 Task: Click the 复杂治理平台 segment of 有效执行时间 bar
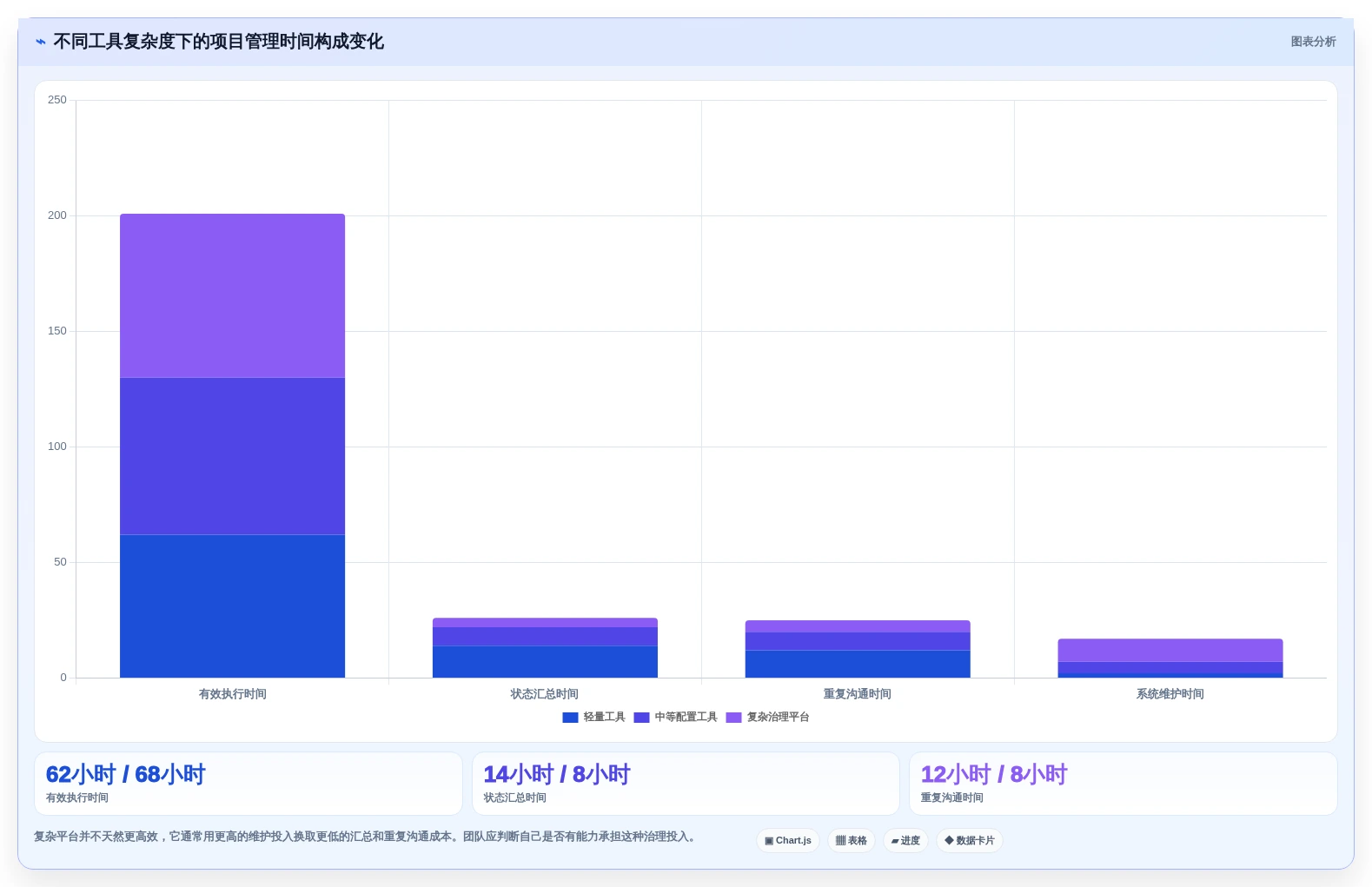point(232,295)
